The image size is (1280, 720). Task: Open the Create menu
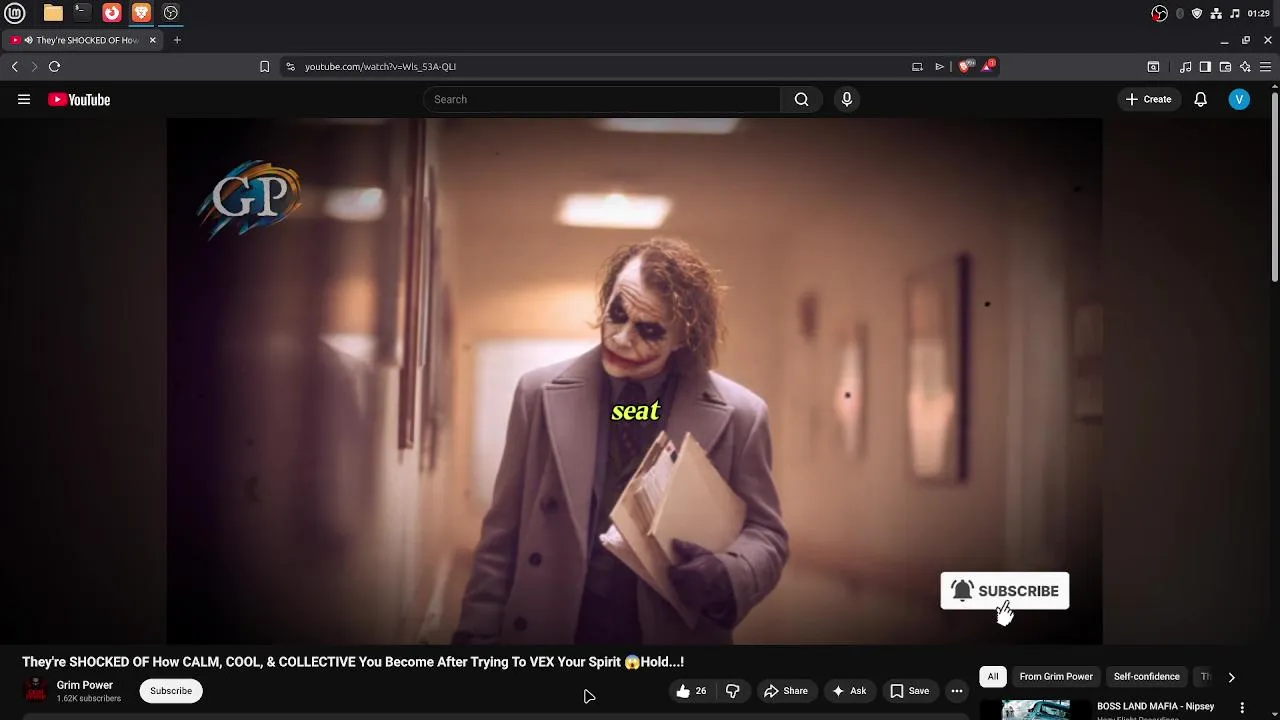click(x=1148, y=99)
